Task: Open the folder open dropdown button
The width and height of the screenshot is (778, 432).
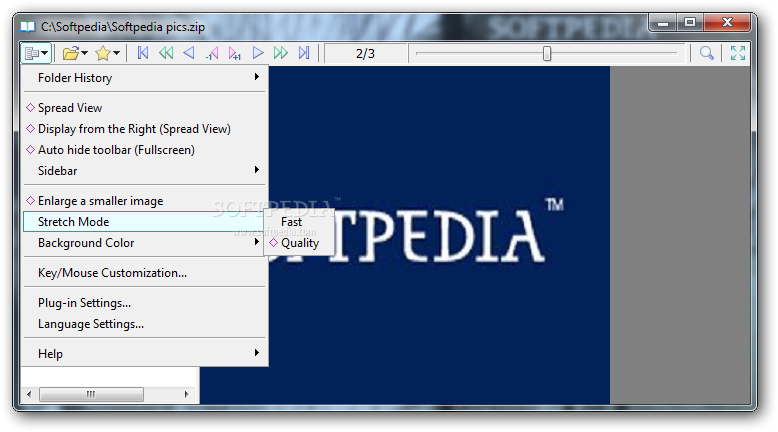Action: tap(75, 53)
